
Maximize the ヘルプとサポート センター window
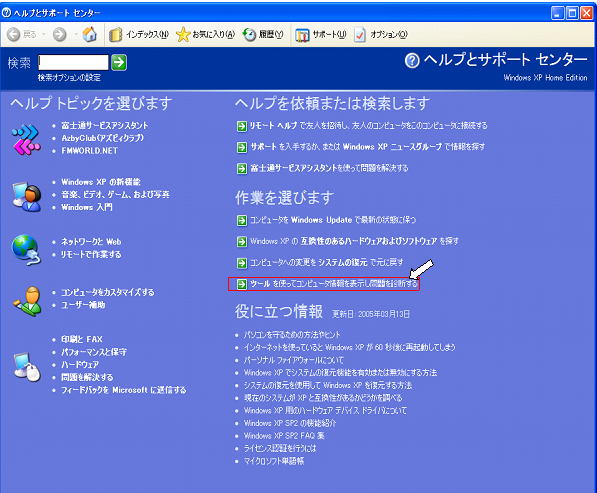tap(572, 13)
